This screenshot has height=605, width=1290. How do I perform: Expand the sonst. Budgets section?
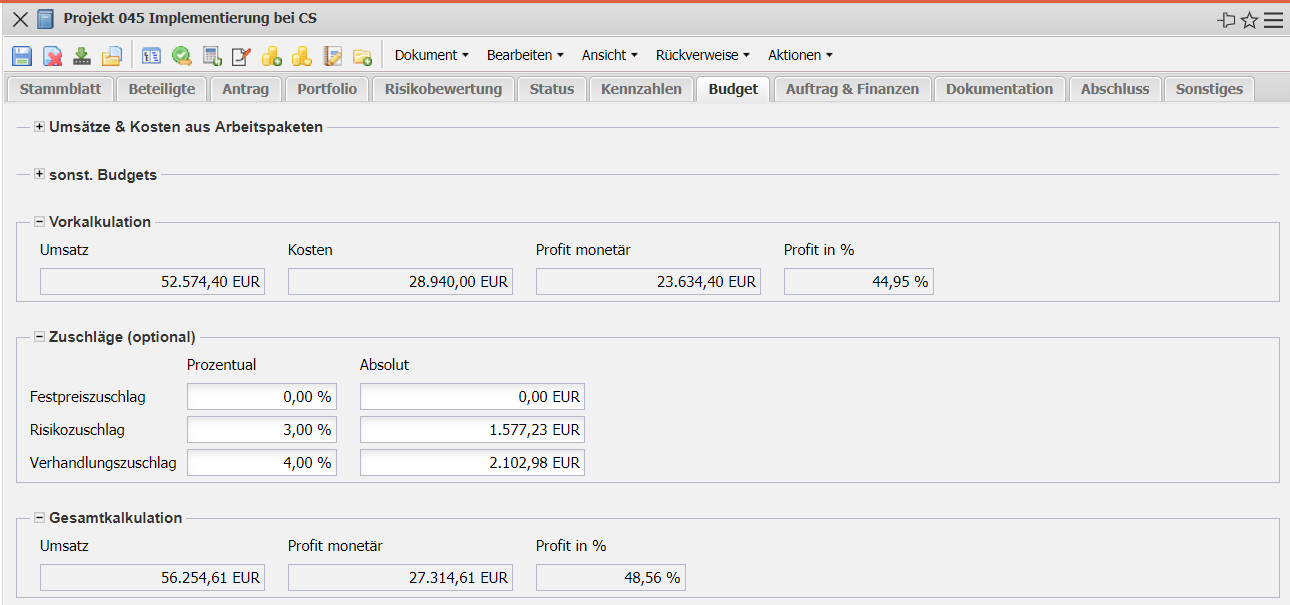pyautogui.click(x=39, y=175)
